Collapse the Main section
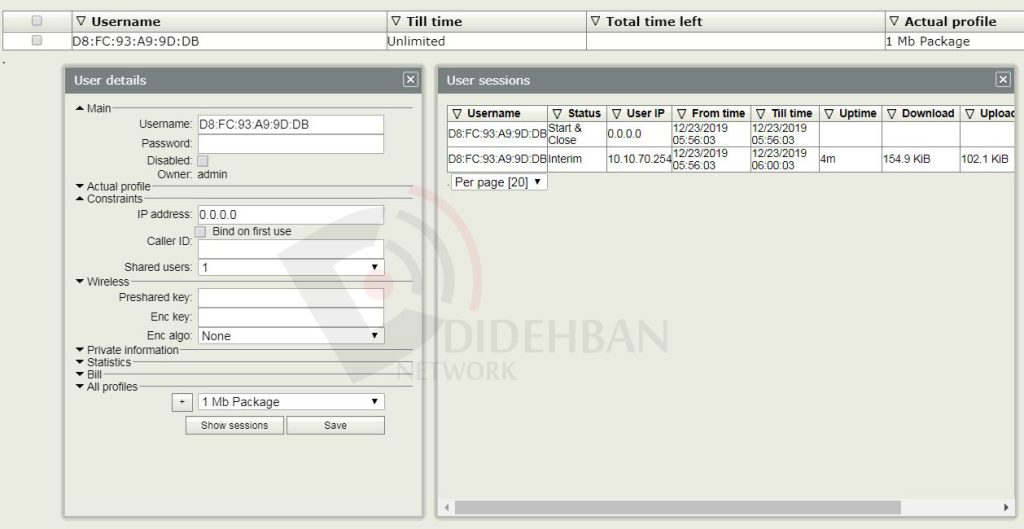 pos(80,108)
